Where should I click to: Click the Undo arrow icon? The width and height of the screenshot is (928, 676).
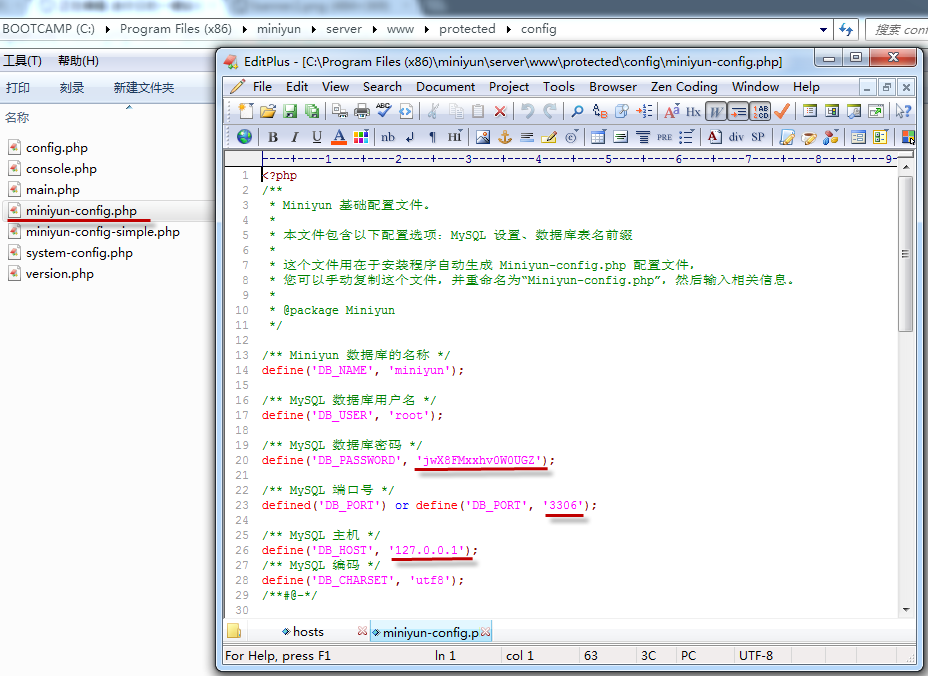527,111
